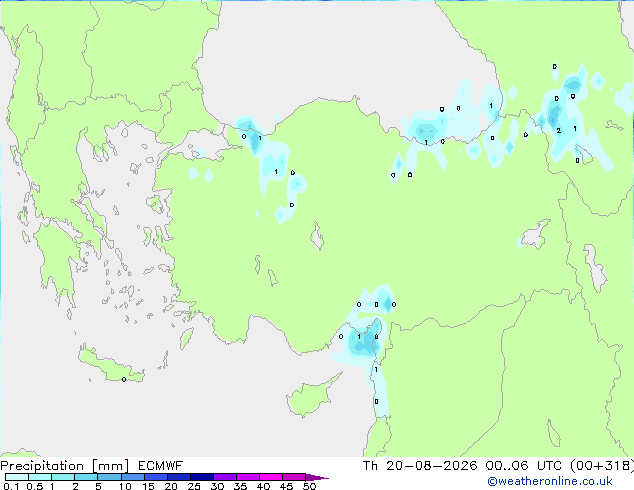The image size is (634, 490).
Task: Choose the dark navy 25–30 mm legend swatch
Action: (202, 477)
